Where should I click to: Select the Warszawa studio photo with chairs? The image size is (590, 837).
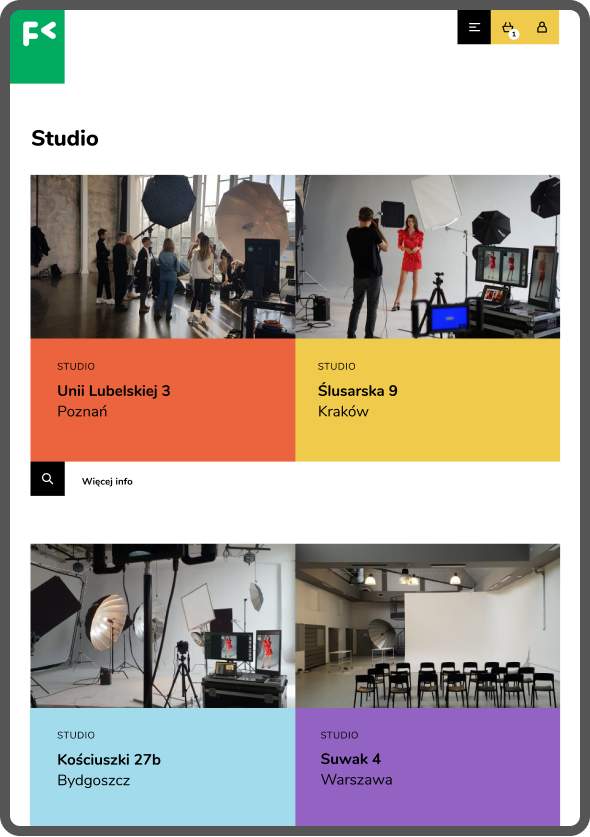tap(428, 626)
